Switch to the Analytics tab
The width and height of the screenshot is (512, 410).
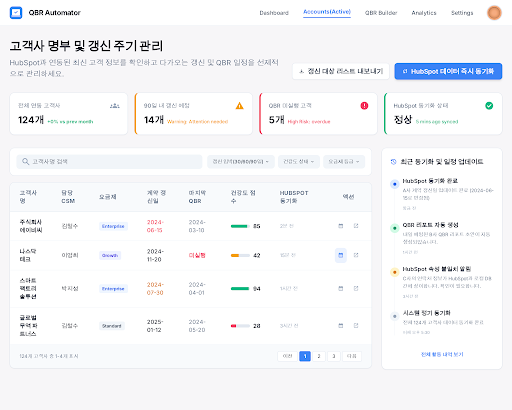[x=424, y=13]
